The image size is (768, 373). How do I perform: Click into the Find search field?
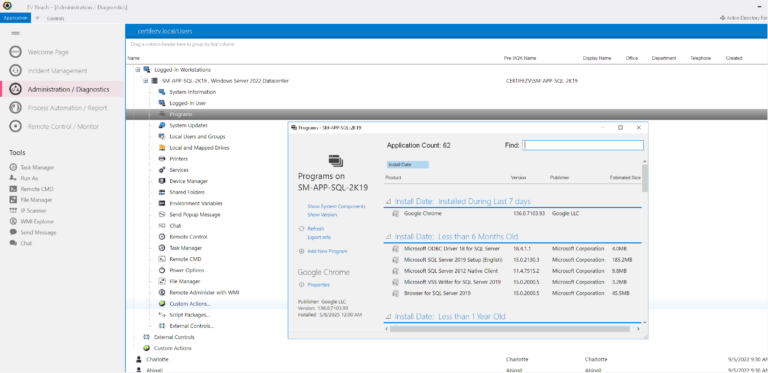pyautogui.click(x=583, y=145)
